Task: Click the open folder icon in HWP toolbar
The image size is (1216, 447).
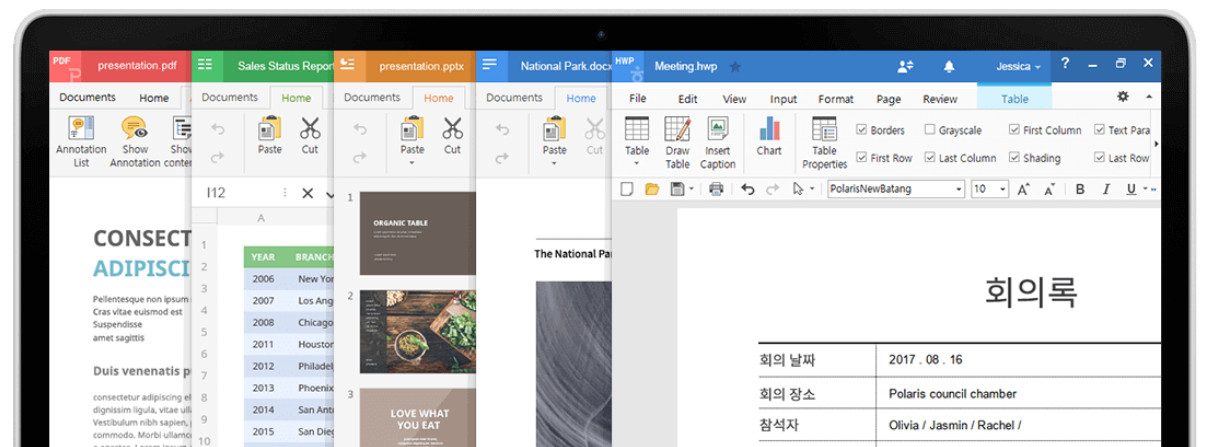Action: [x=652, y=189]
